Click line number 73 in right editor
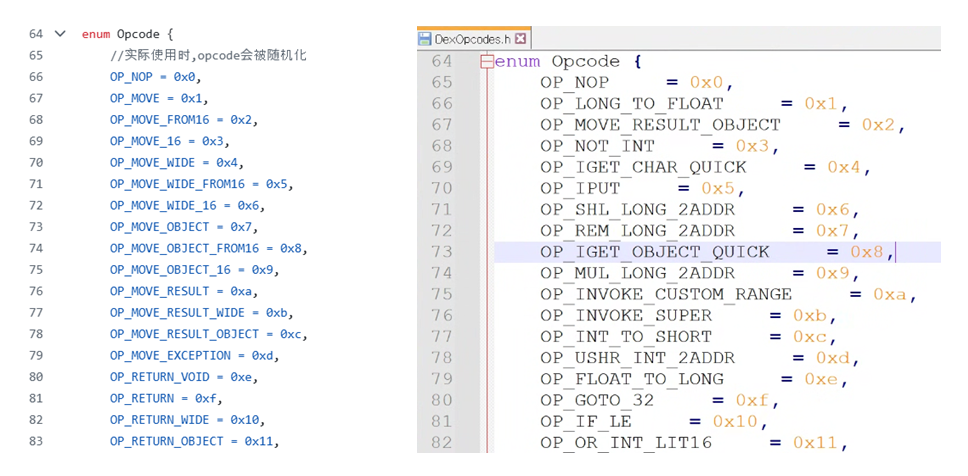 tap(441, 252)
